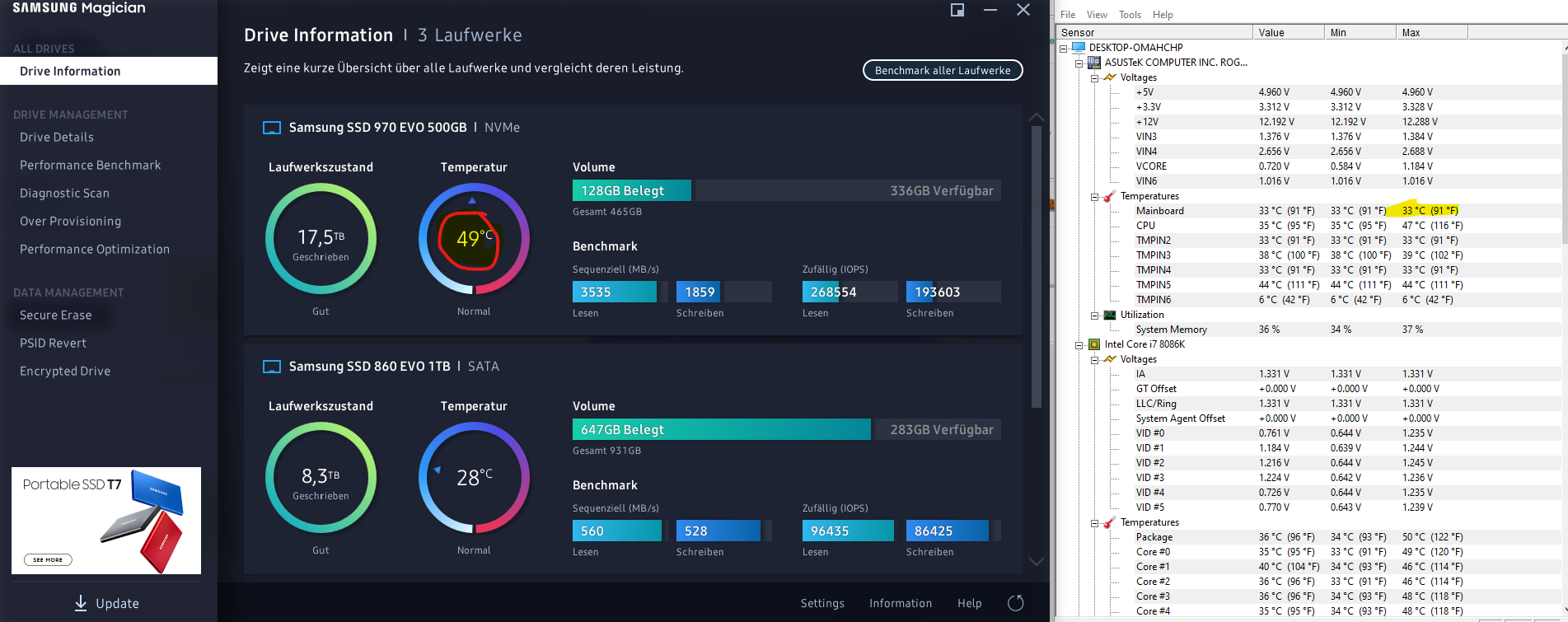Screen dimensions: 1568x622
Task: Open Help in the Magician bottom bar
Action: (x=970, y=603)
